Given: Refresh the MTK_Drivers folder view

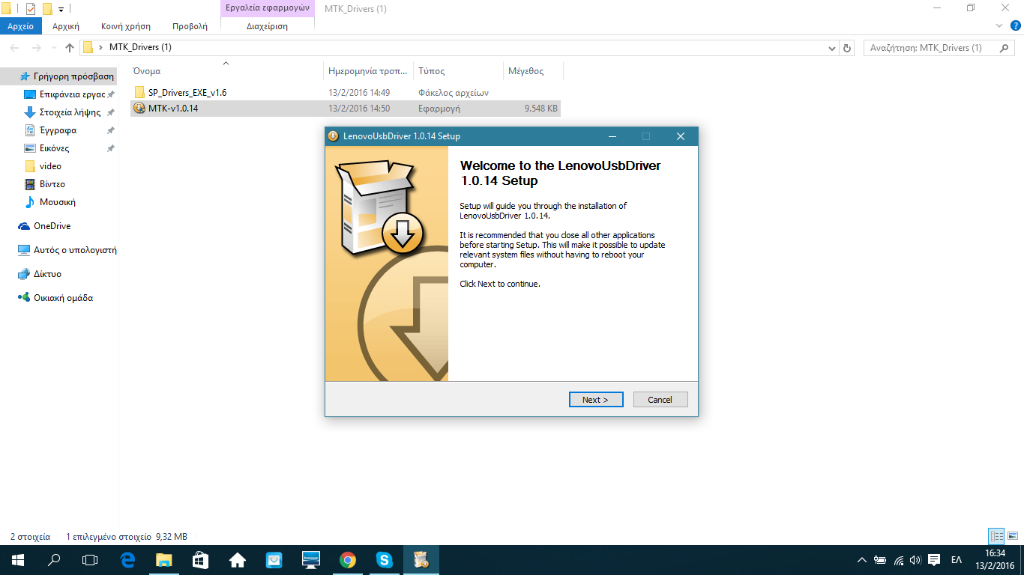Looking at the screenshot, I should [x=847, y=48].
